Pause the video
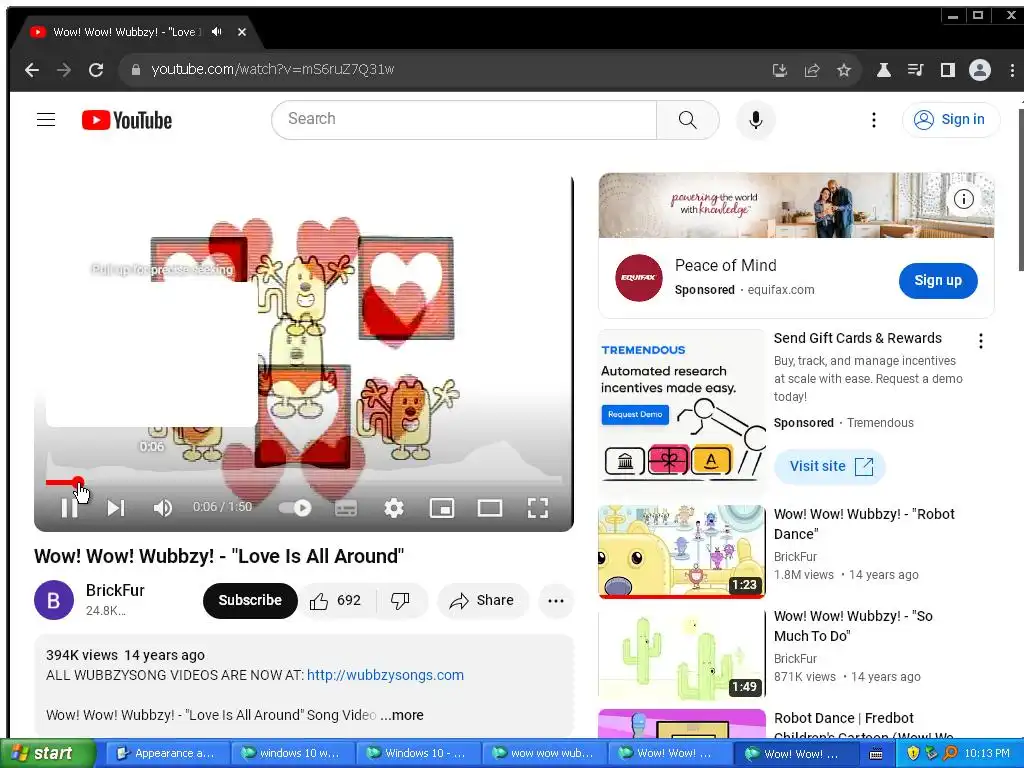1024x768 pixels. [x=69, y=507]
